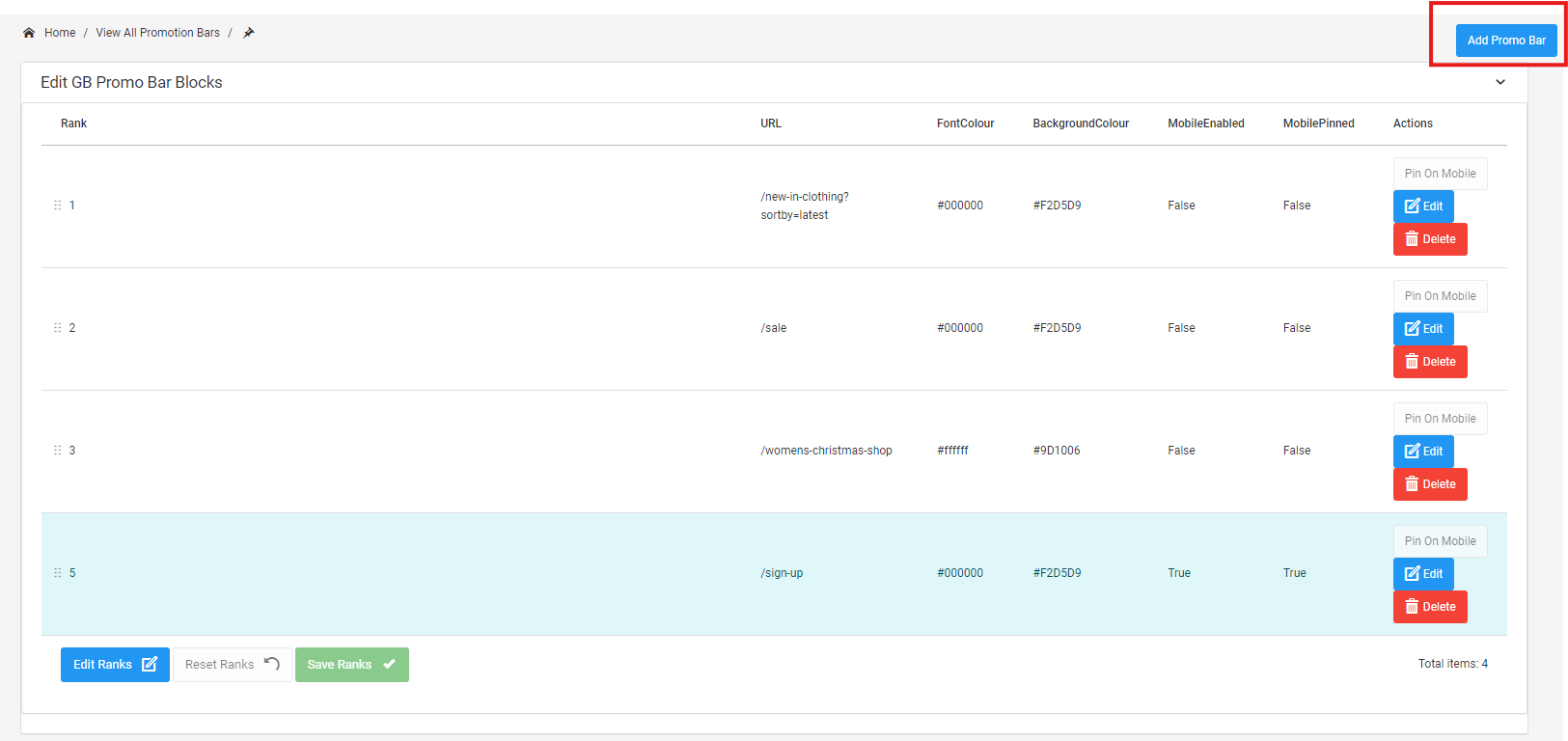Viewport: 1568px width, 741px height.
Task: Click the Save Ranks button
Action: coord(351,665)
